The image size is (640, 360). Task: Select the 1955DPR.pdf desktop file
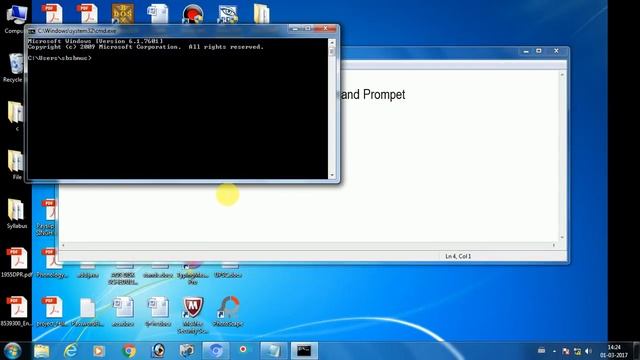coord(16,262)
